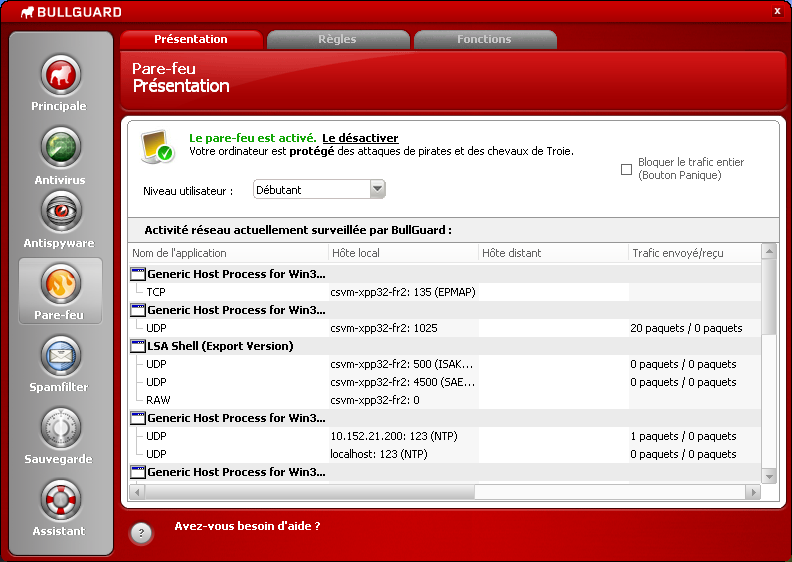
Task: Open the Antispyware eye icon
Action: point(61,211)
